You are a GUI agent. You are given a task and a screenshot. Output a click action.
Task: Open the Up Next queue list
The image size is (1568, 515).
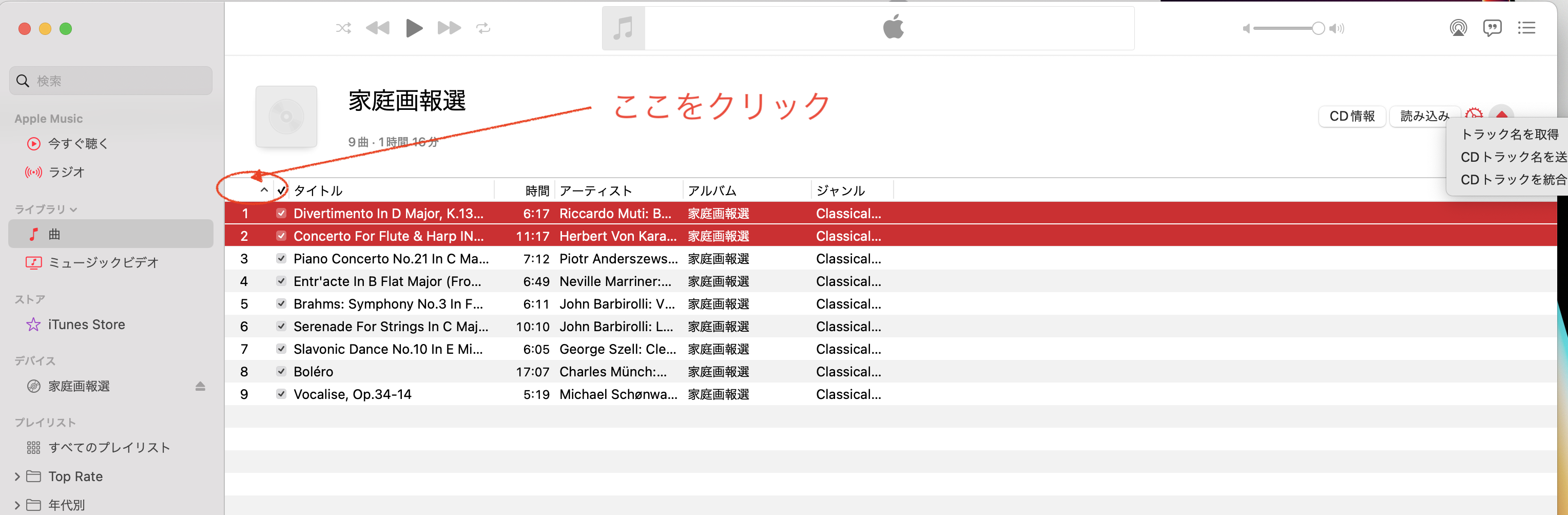(1526, 28)
